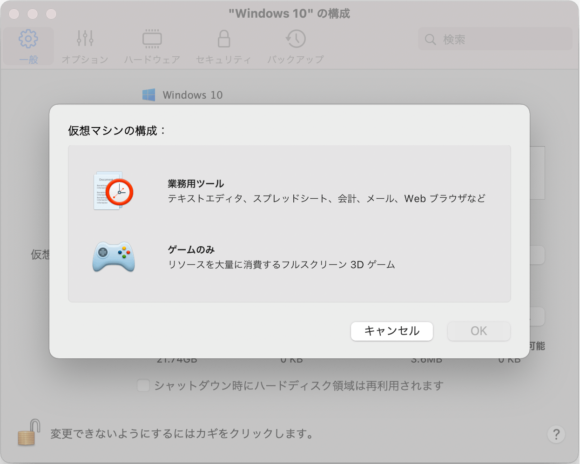Confirm the profile with OK button

(479, 331)
